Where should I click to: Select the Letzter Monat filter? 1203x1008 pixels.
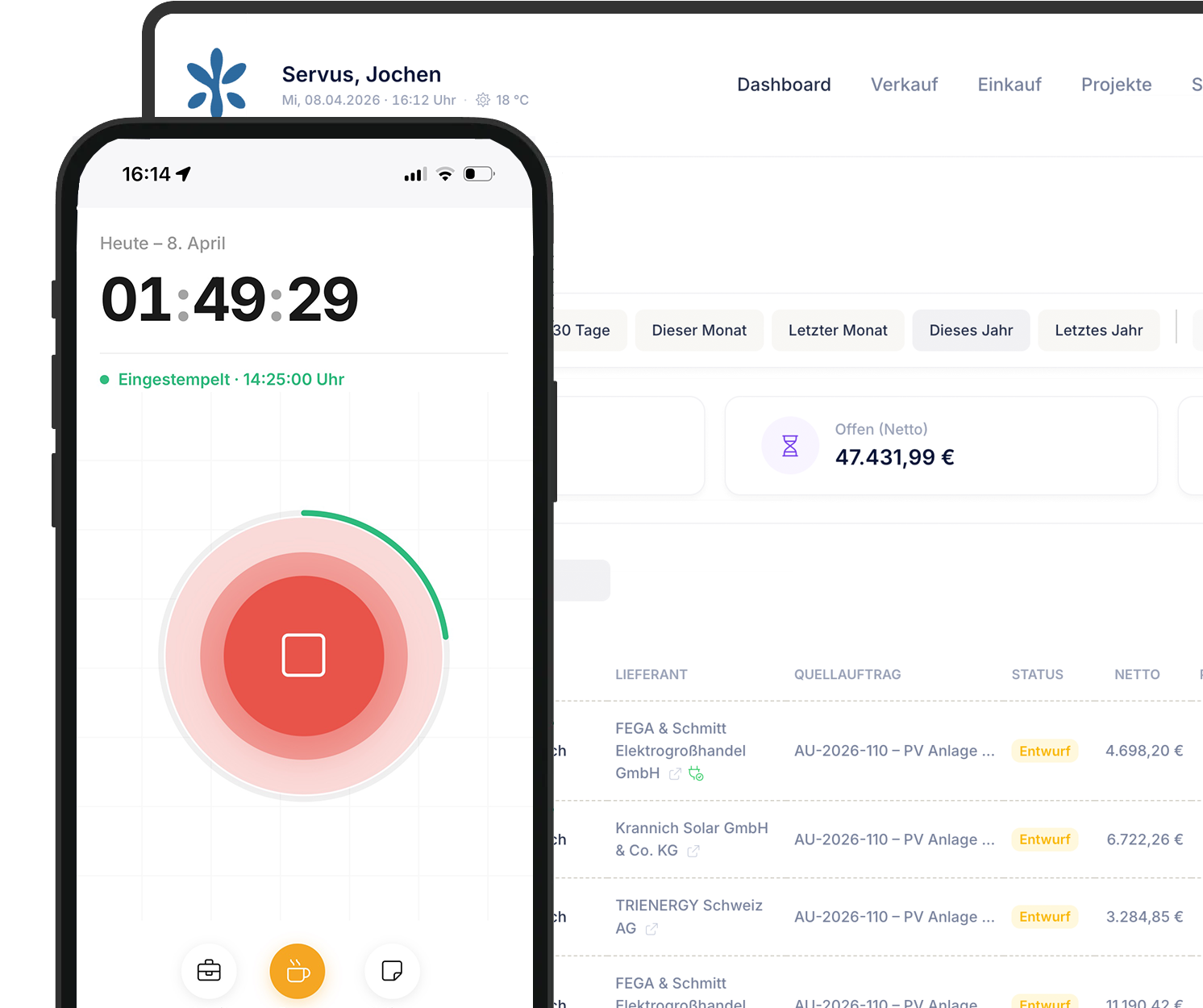click(838, 331)
